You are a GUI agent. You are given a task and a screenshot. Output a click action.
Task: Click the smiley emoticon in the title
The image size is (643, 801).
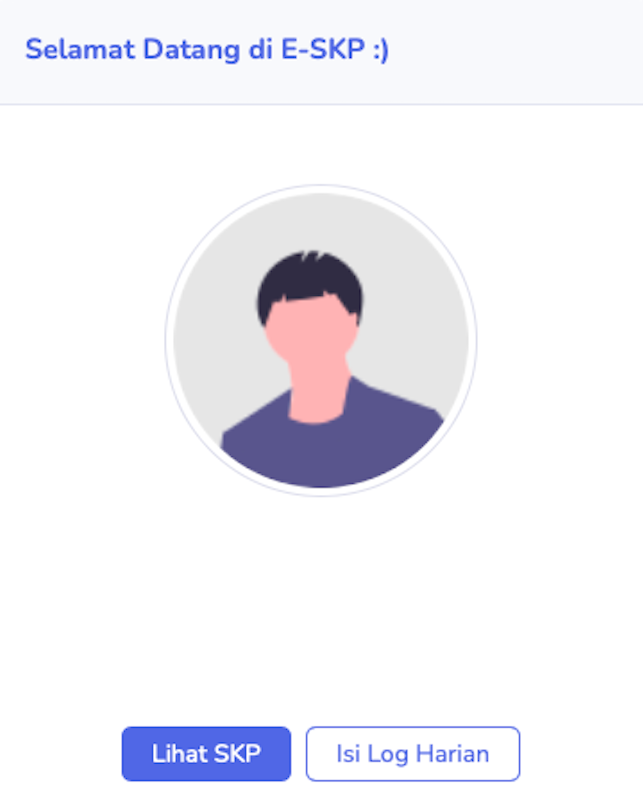click(381, 51)
